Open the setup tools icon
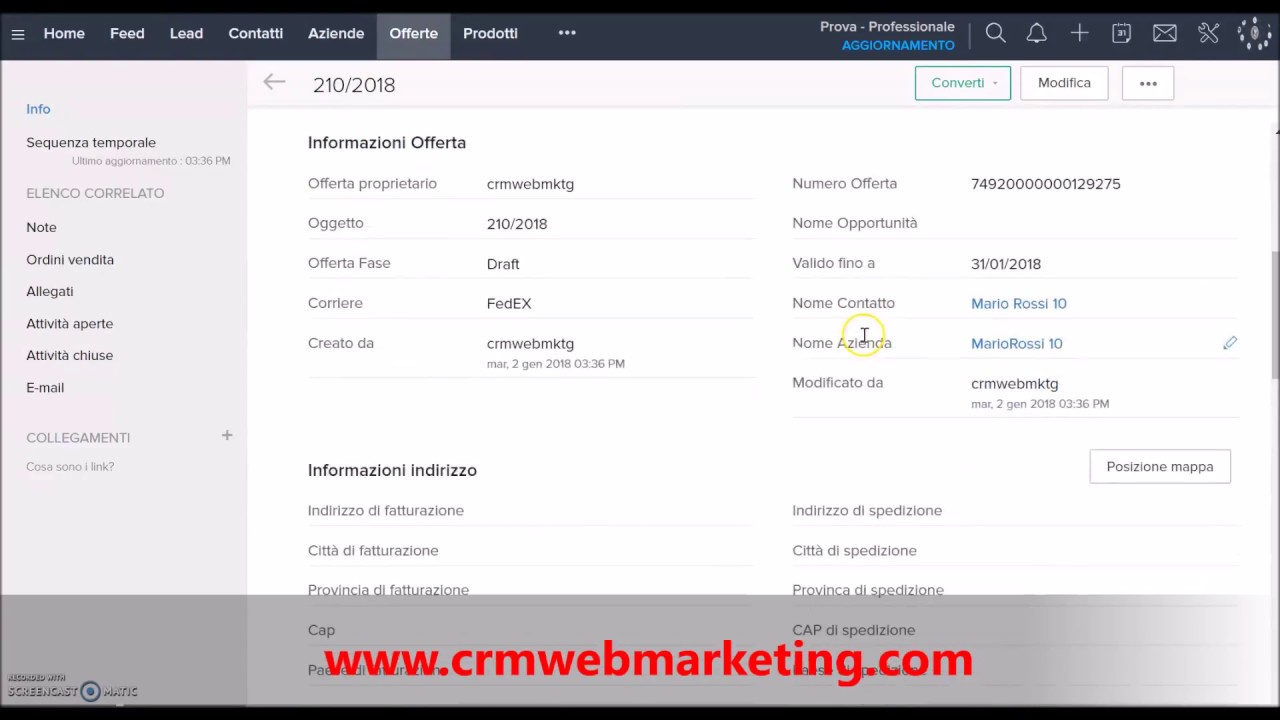 click(x=1208, y=33)
